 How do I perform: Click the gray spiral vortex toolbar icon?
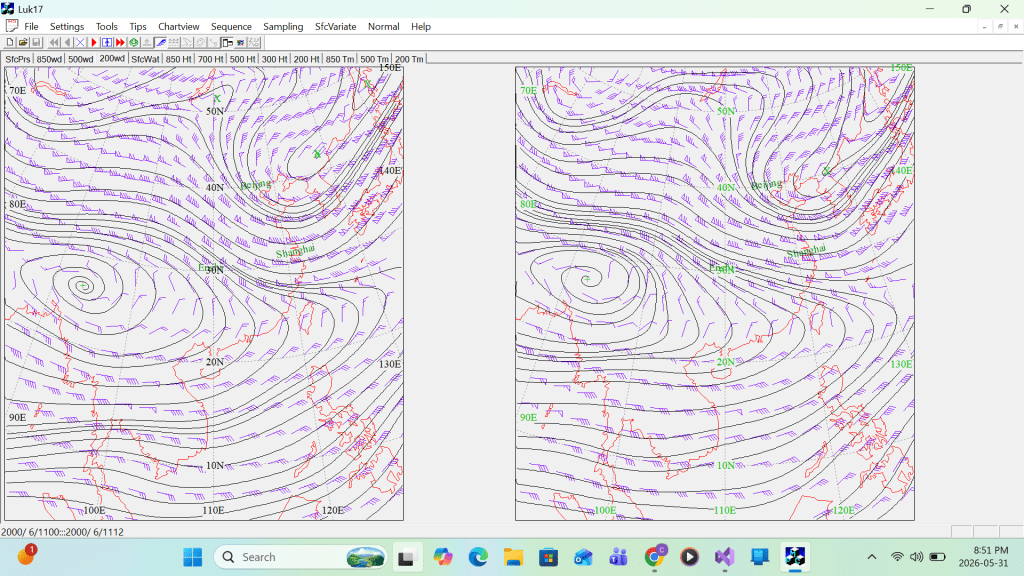[200, 42]
